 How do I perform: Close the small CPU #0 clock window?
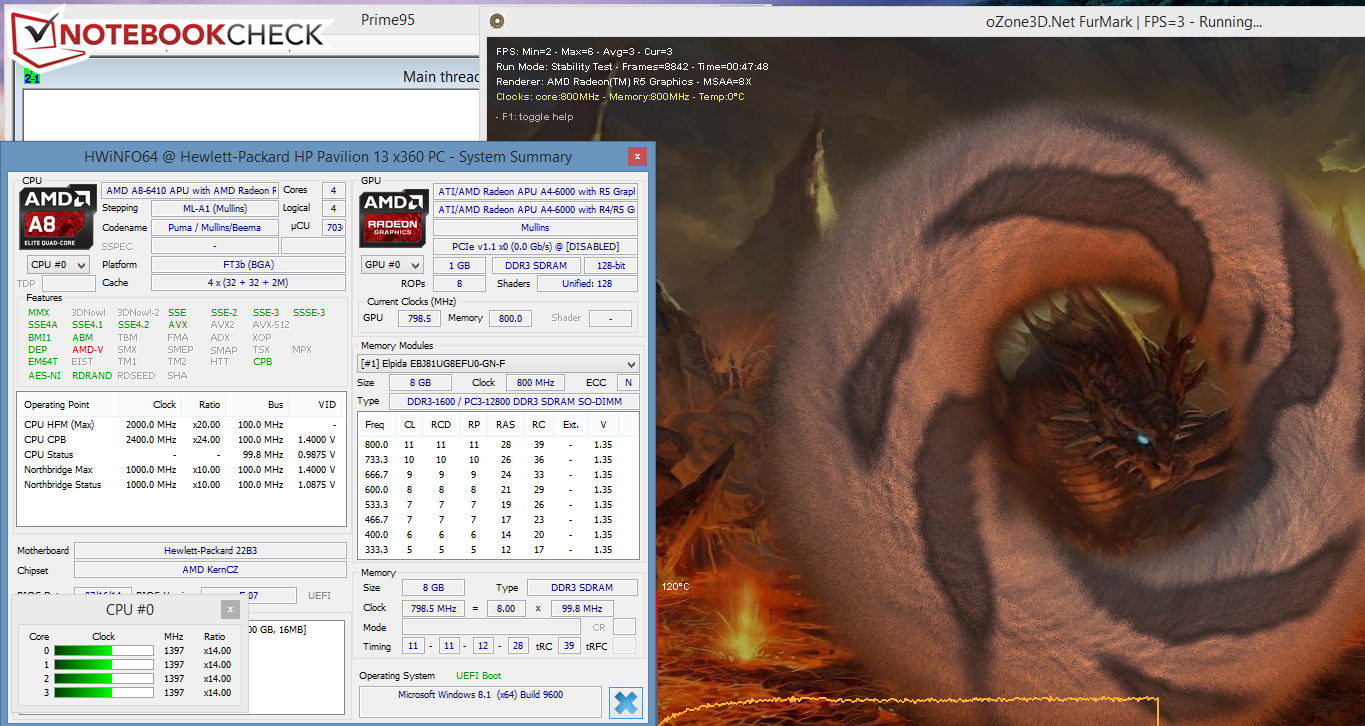[231, 609]
